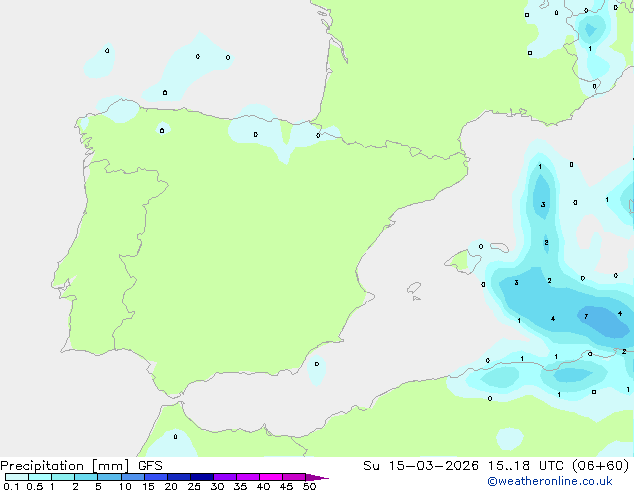Click the 45–50 mm legend color swatch
The image size is (634, 490).
point(294,477)
